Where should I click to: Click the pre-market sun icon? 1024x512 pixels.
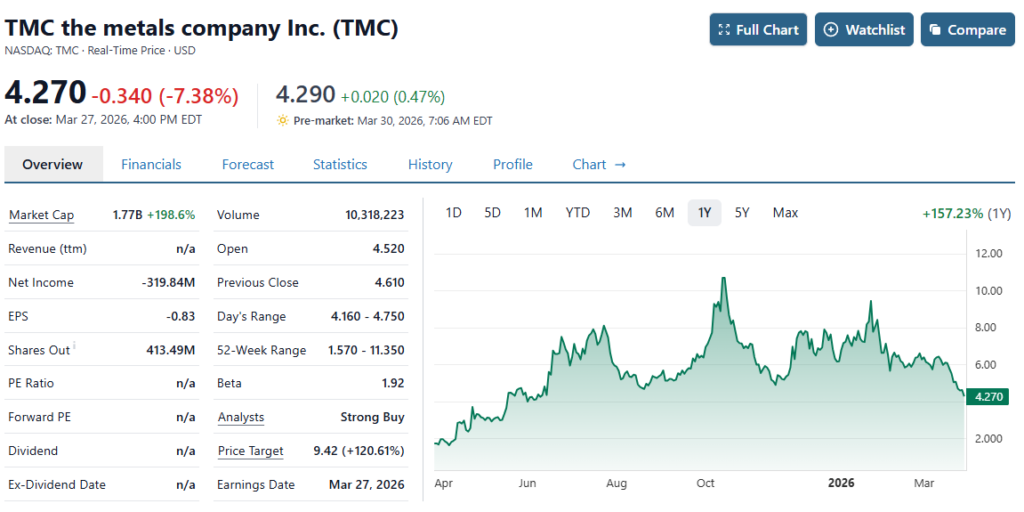pos(283,121)
